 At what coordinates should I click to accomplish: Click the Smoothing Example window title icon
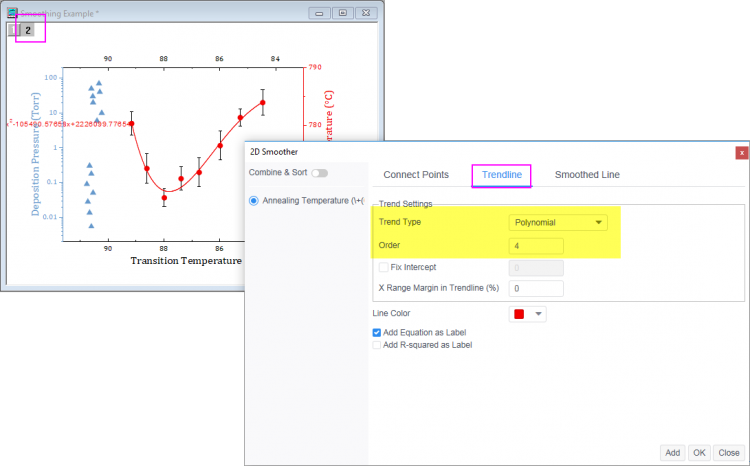(12, 13)
